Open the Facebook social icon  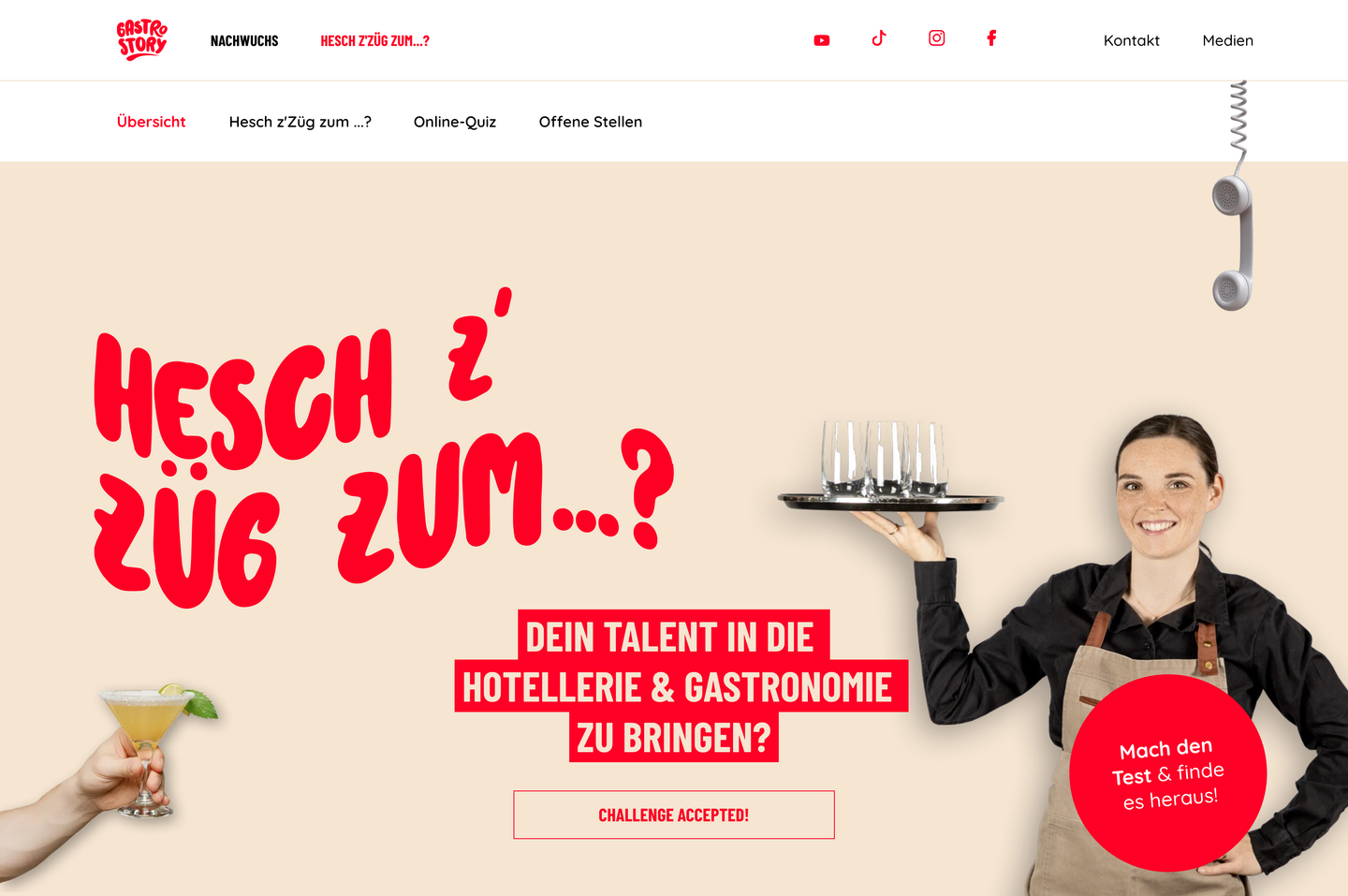click(x=991, y=38)
